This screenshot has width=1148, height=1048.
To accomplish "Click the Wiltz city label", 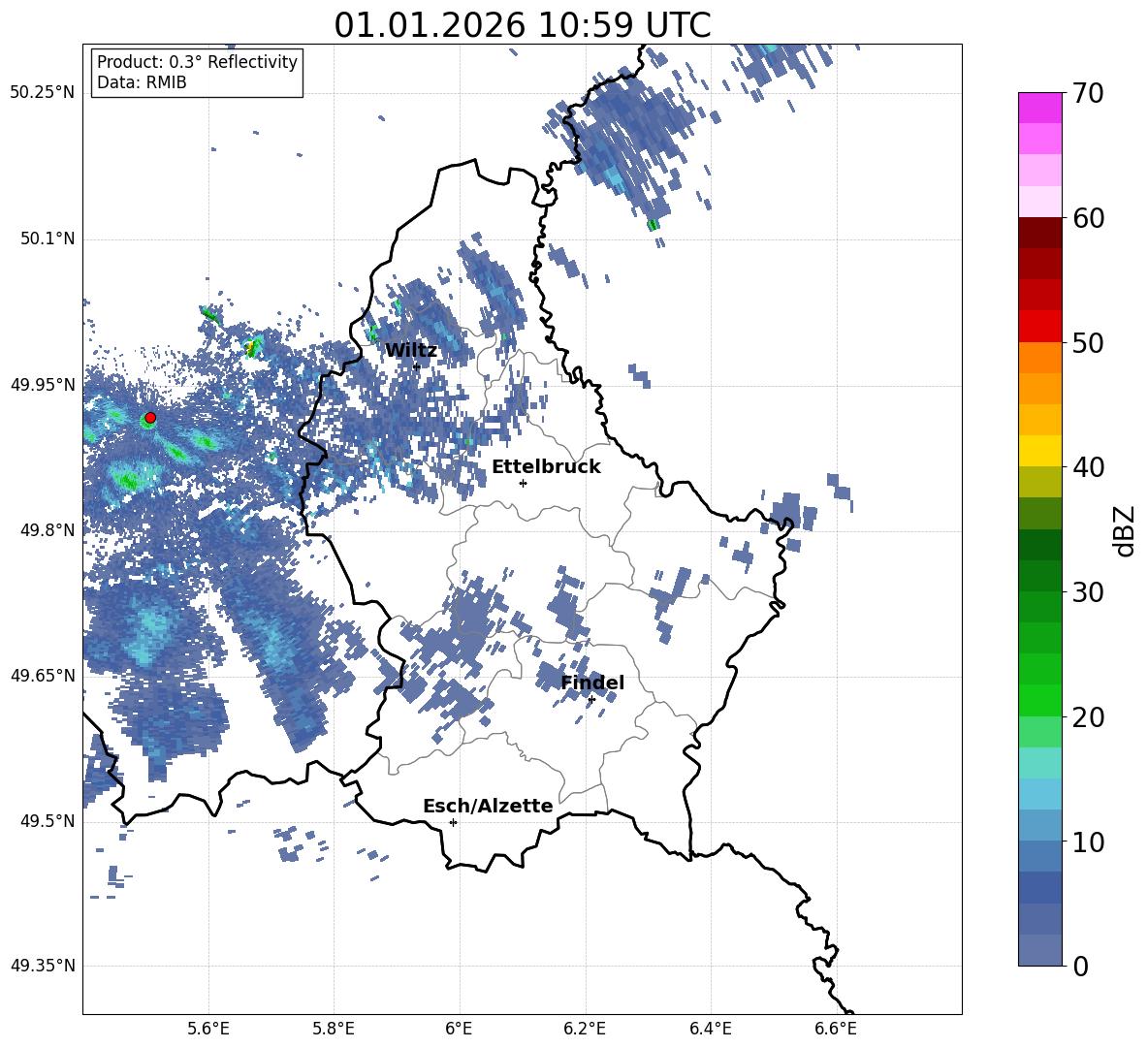I will 411,351.
